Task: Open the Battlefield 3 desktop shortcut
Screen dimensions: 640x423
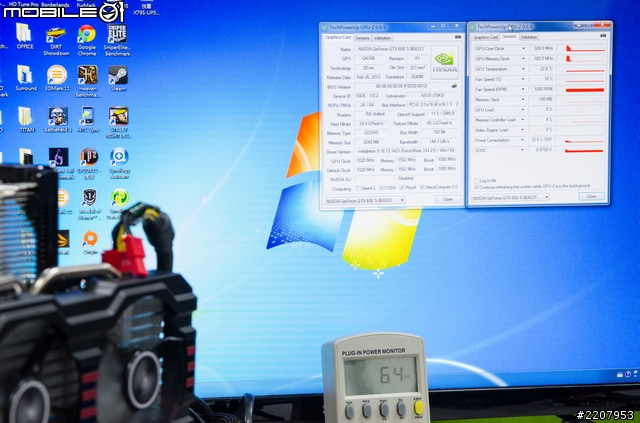Action: (x=58, y=119)
